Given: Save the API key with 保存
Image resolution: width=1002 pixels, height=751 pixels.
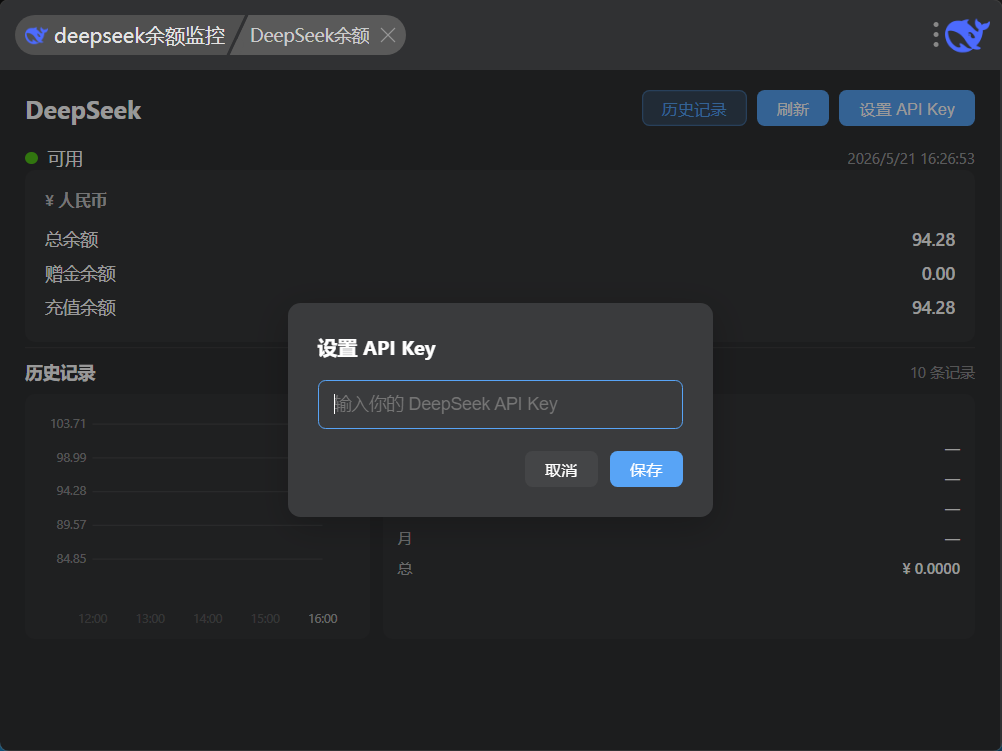Looking at the screenshot, I should click(646, 469).
